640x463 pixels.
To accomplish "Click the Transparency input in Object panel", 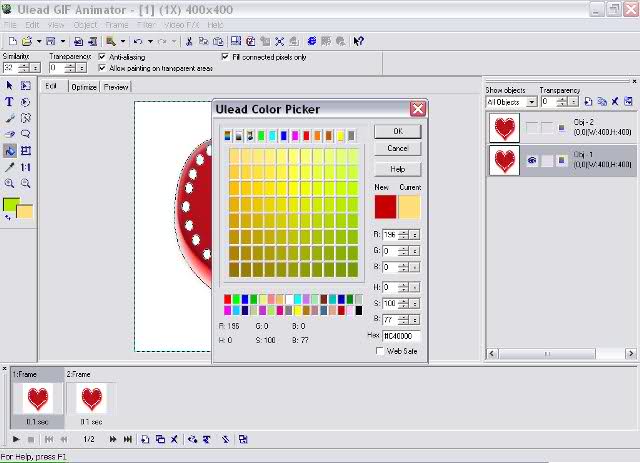I will point(549,102).
